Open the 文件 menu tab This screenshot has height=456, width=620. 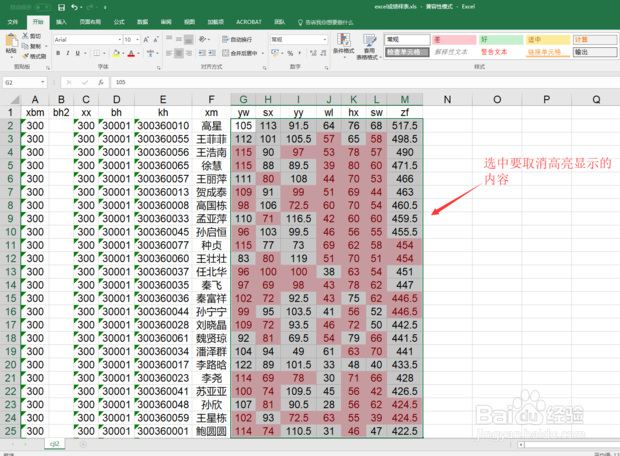pyautogui.click(x=13, y=22)
